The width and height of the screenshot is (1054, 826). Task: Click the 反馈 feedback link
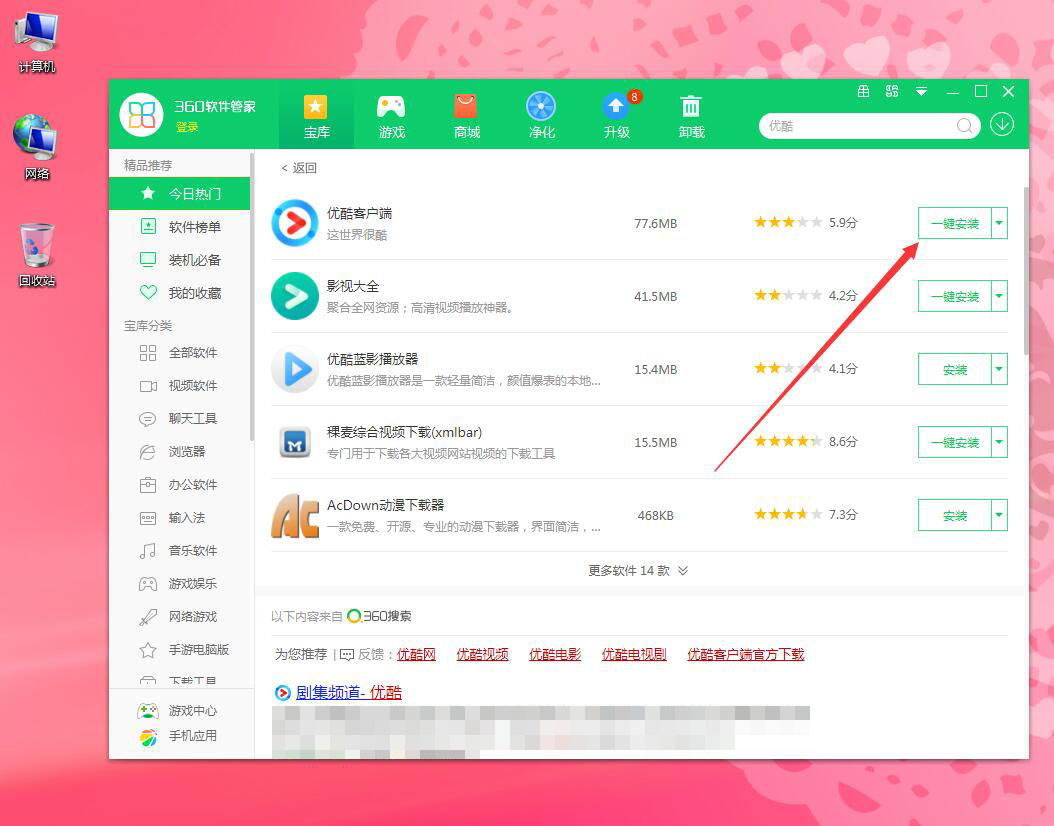[364, 654]
